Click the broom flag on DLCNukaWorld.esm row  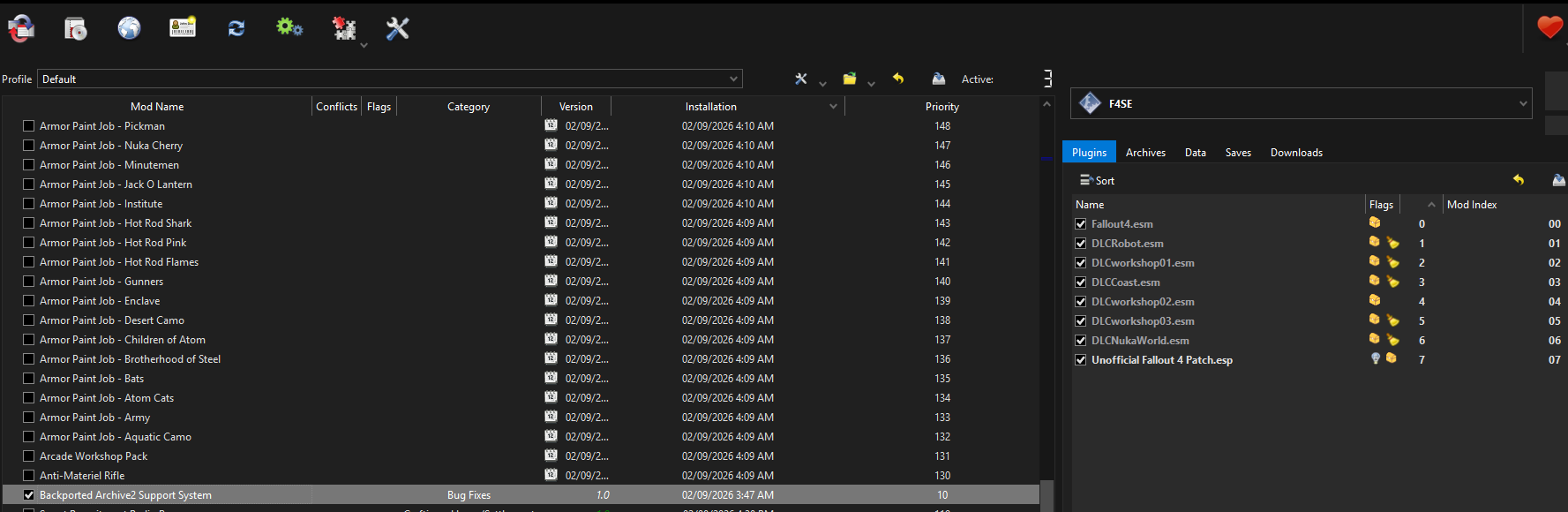[1392, 340]
